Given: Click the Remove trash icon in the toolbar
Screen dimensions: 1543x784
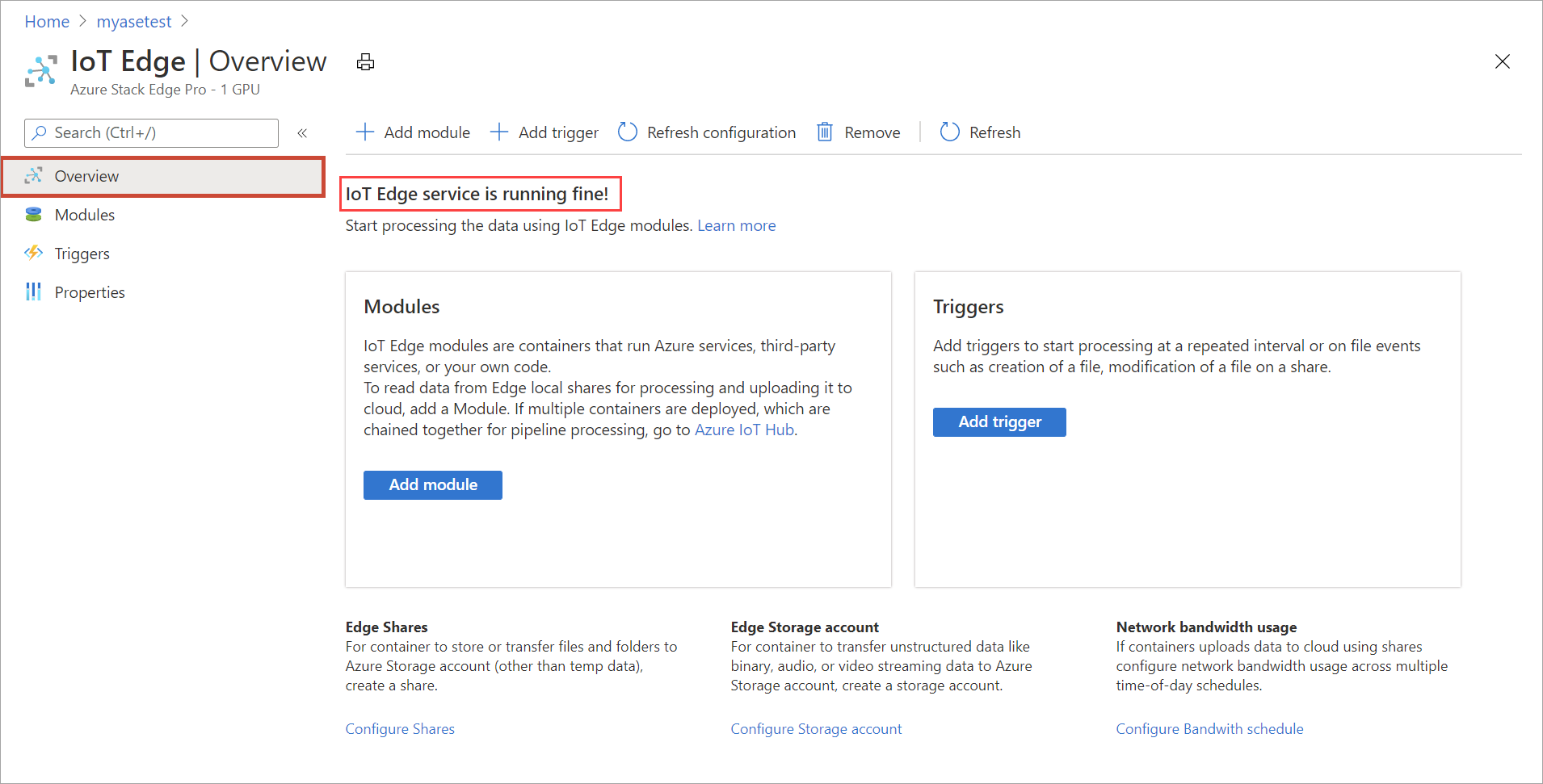Looking at the screenshot, I should (825, 132).
